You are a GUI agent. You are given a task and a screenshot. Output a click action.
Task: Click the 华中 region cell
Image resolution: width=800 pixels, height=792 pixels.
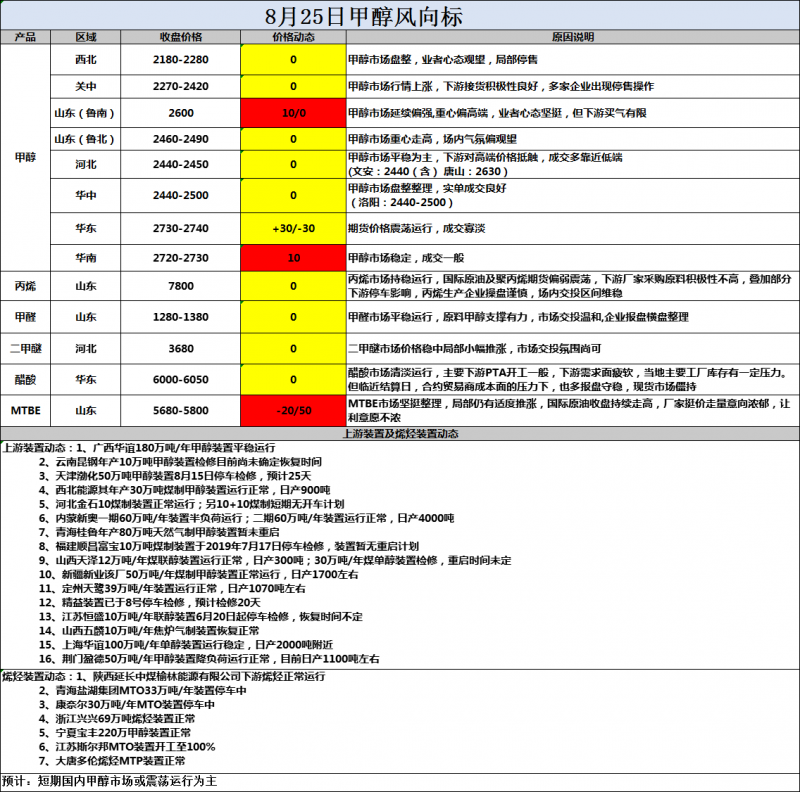[86, 195]
